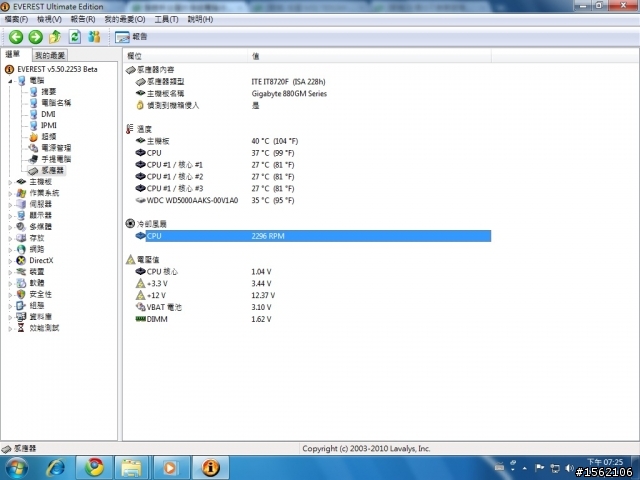Collapse the 電腦 computer tree node
This screenshot has width=640, height=480.
(x=10, y=81)
